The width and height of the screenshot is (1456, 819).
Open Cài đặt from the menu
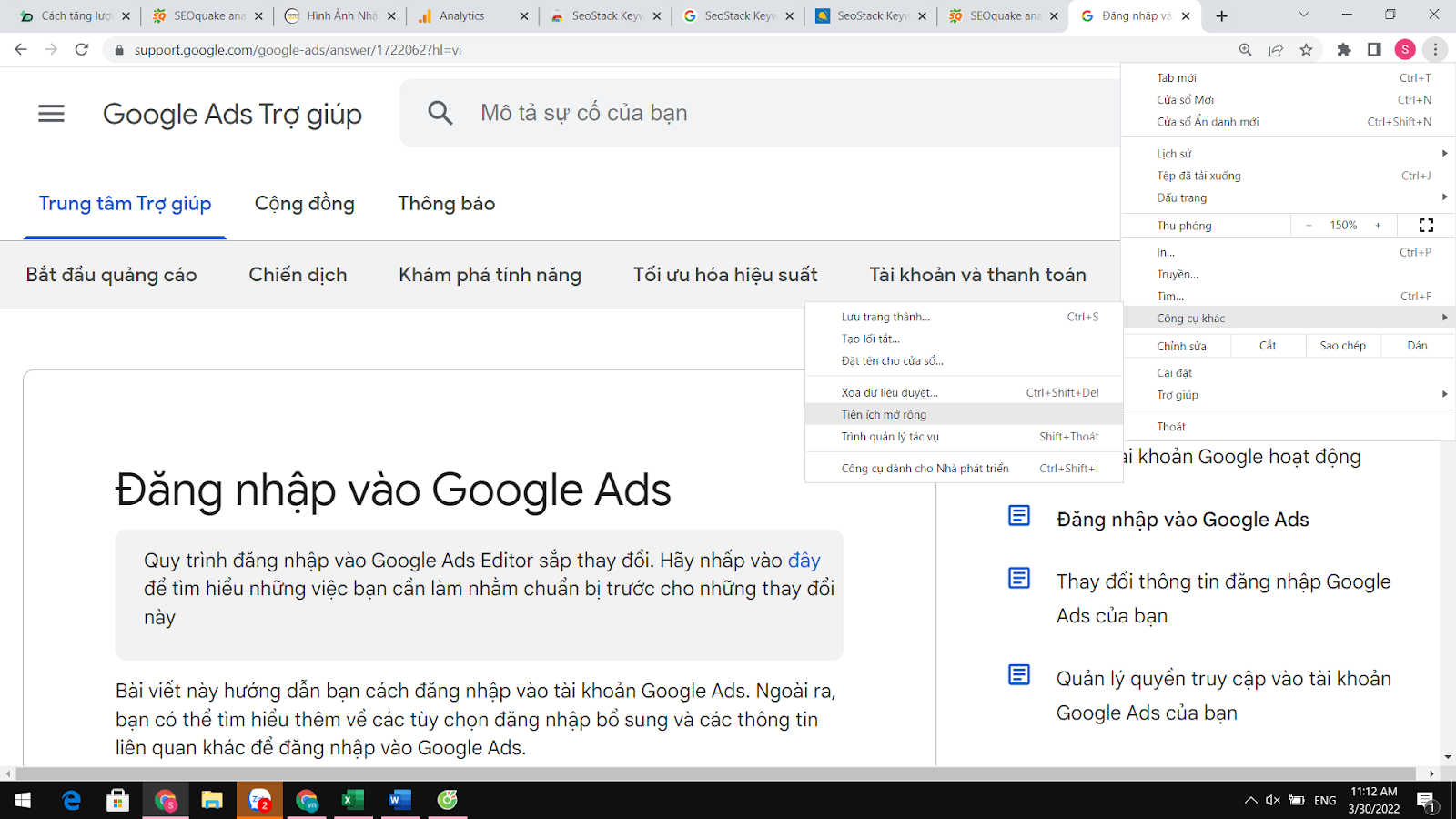point(1289,372)
